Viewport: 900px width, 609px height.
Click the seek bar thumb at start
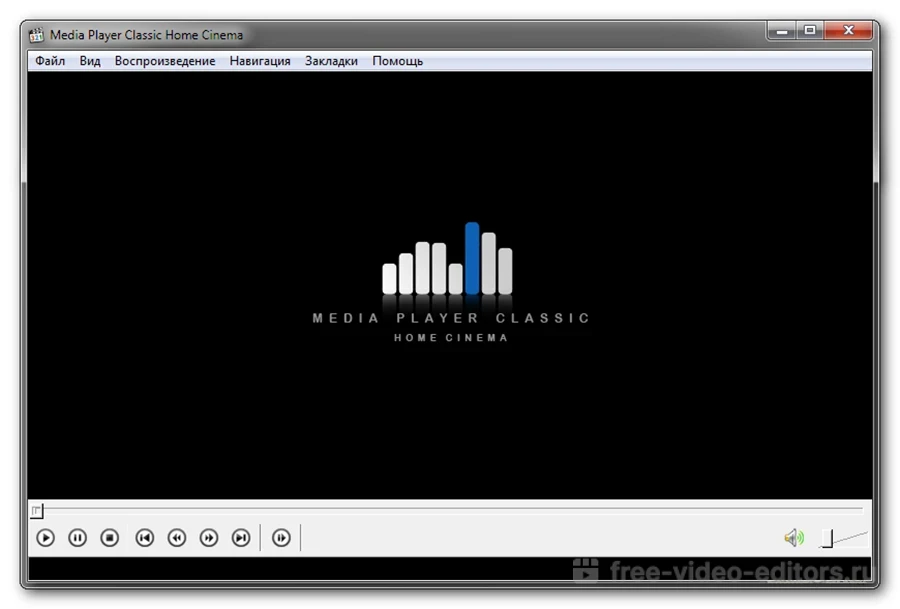coord(37,510)
